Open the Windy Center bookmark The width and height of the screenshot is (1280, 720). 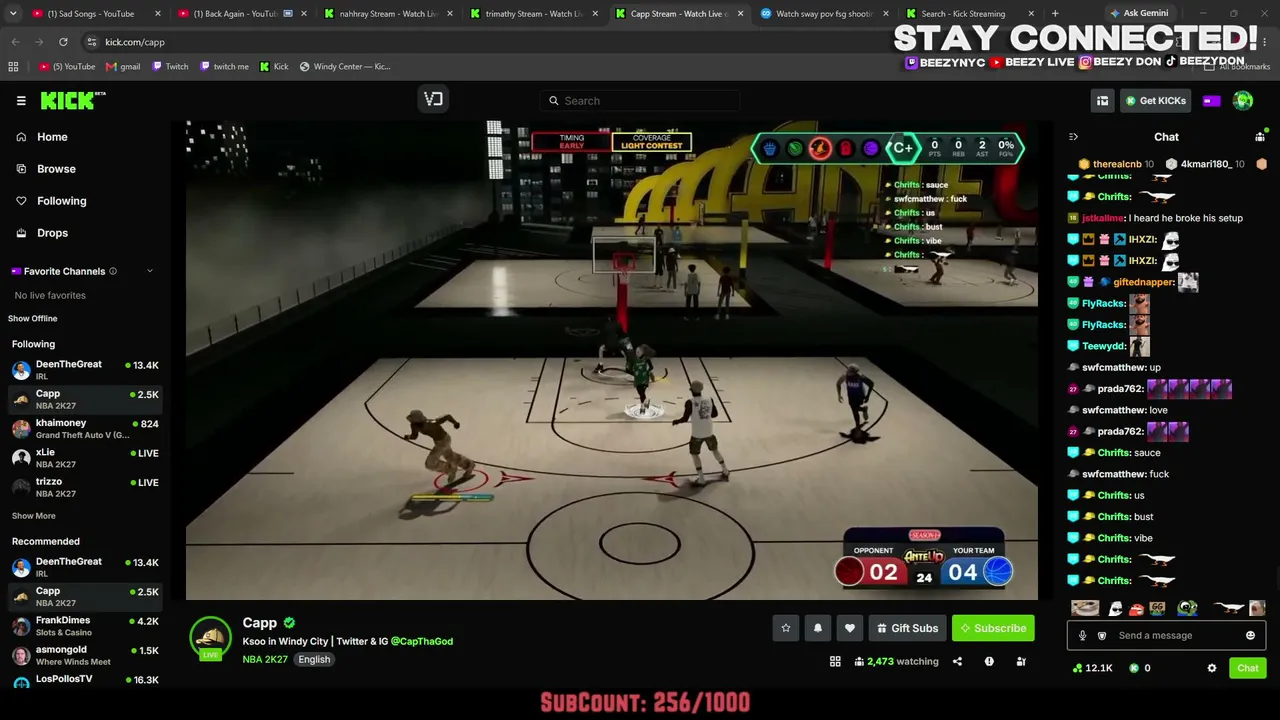click(x=345, y=67)
